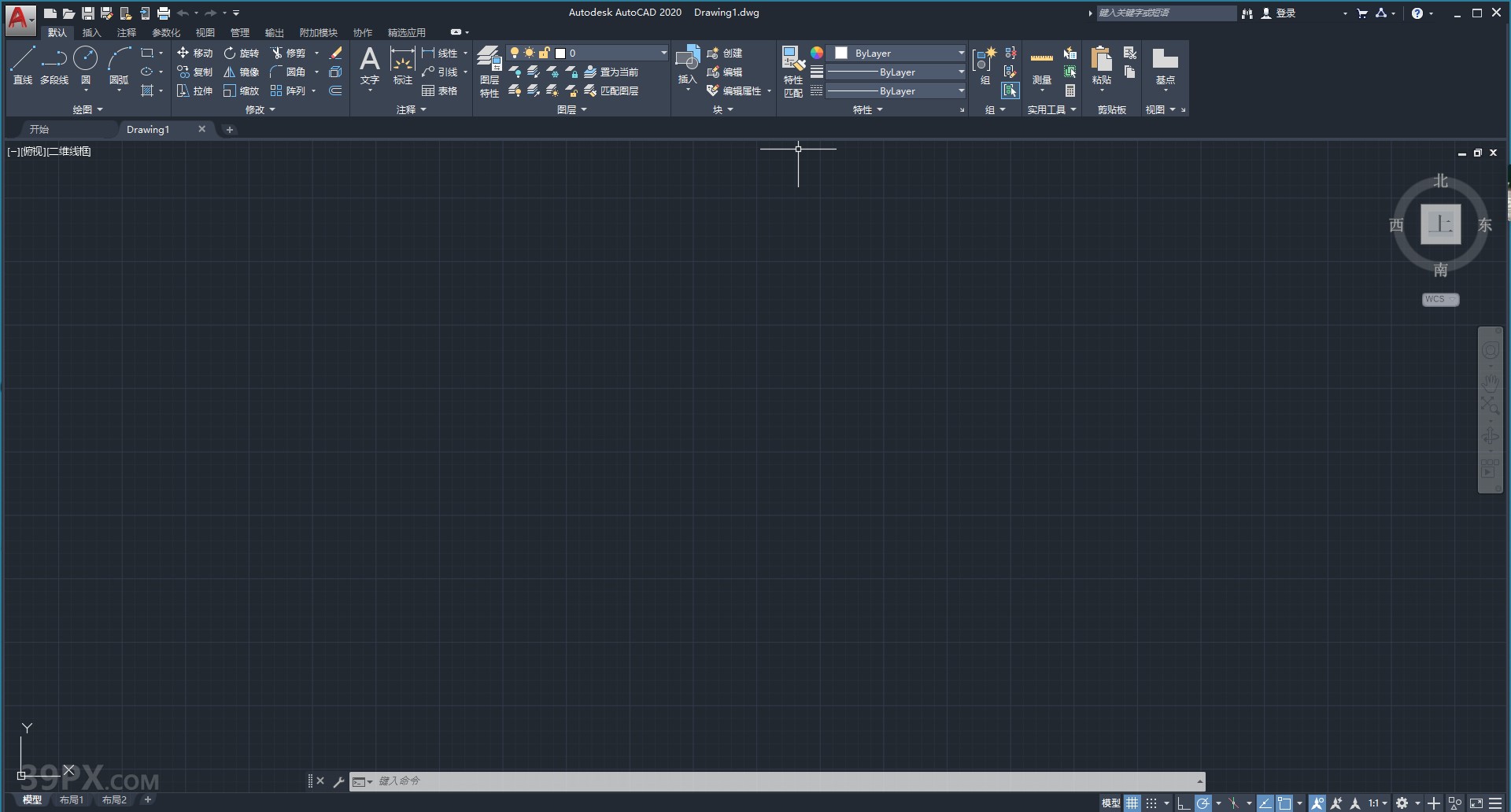Click the Array (阵列) tool

(288, 90)
